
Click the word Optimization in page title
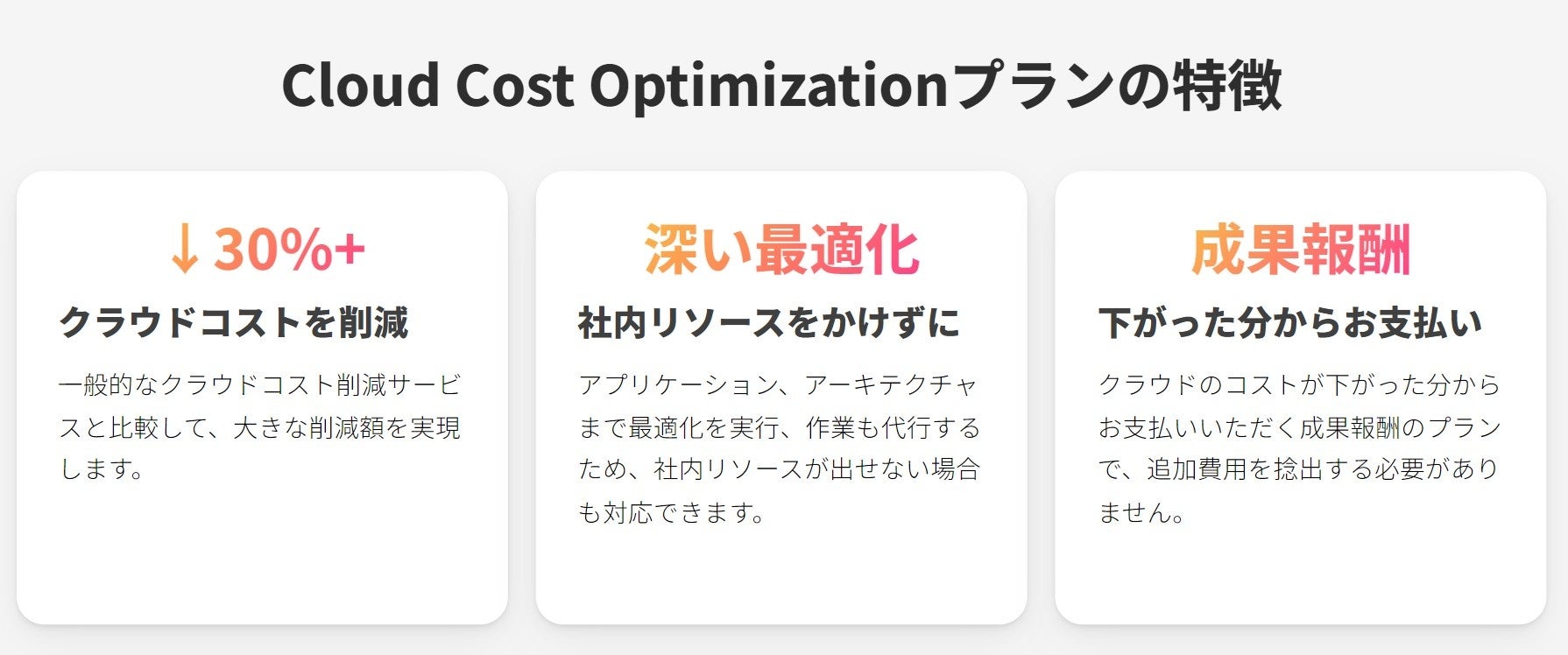pos(768,86)
